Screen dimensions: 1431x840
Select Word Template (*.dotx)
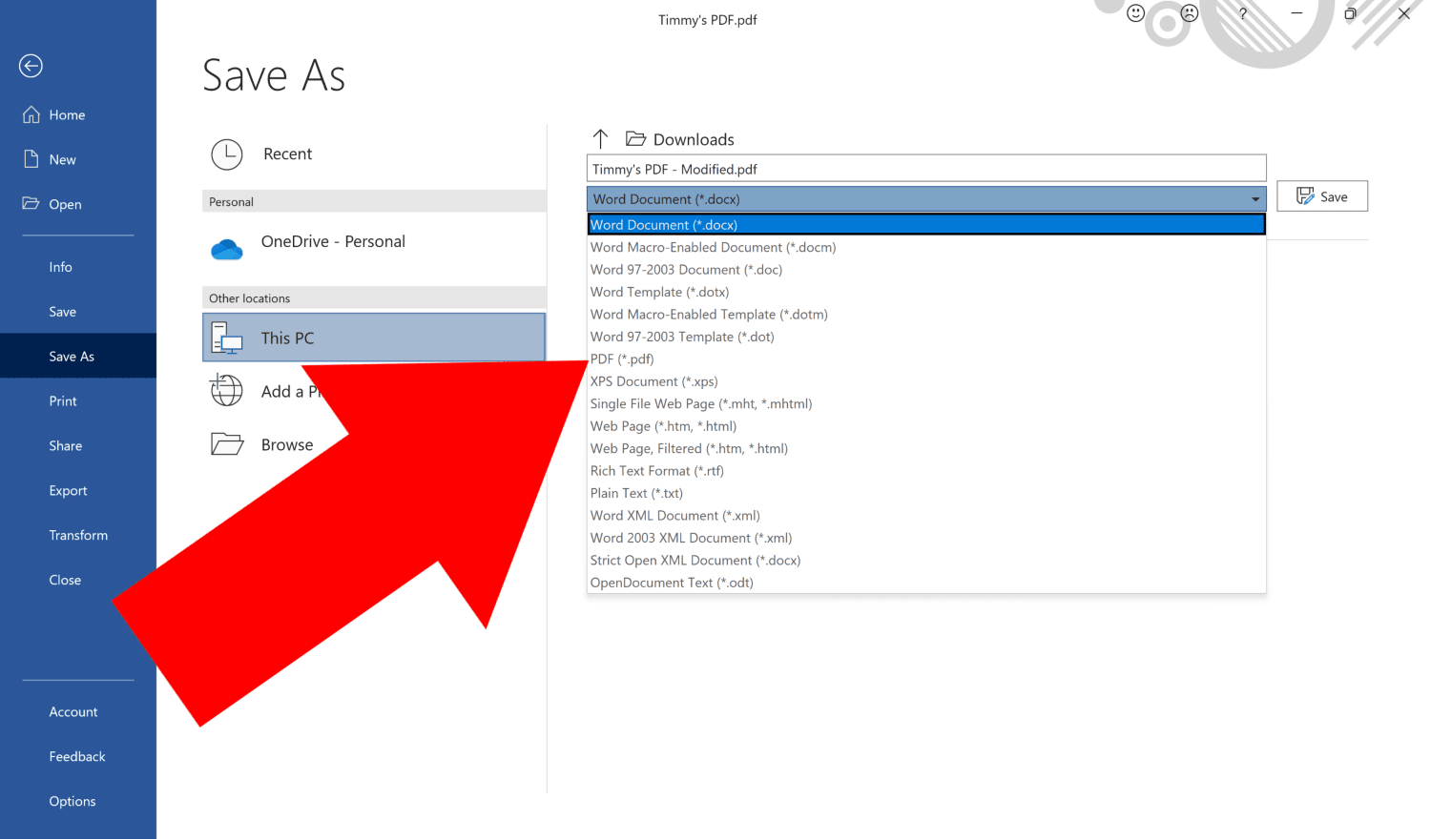coord(659,292)
